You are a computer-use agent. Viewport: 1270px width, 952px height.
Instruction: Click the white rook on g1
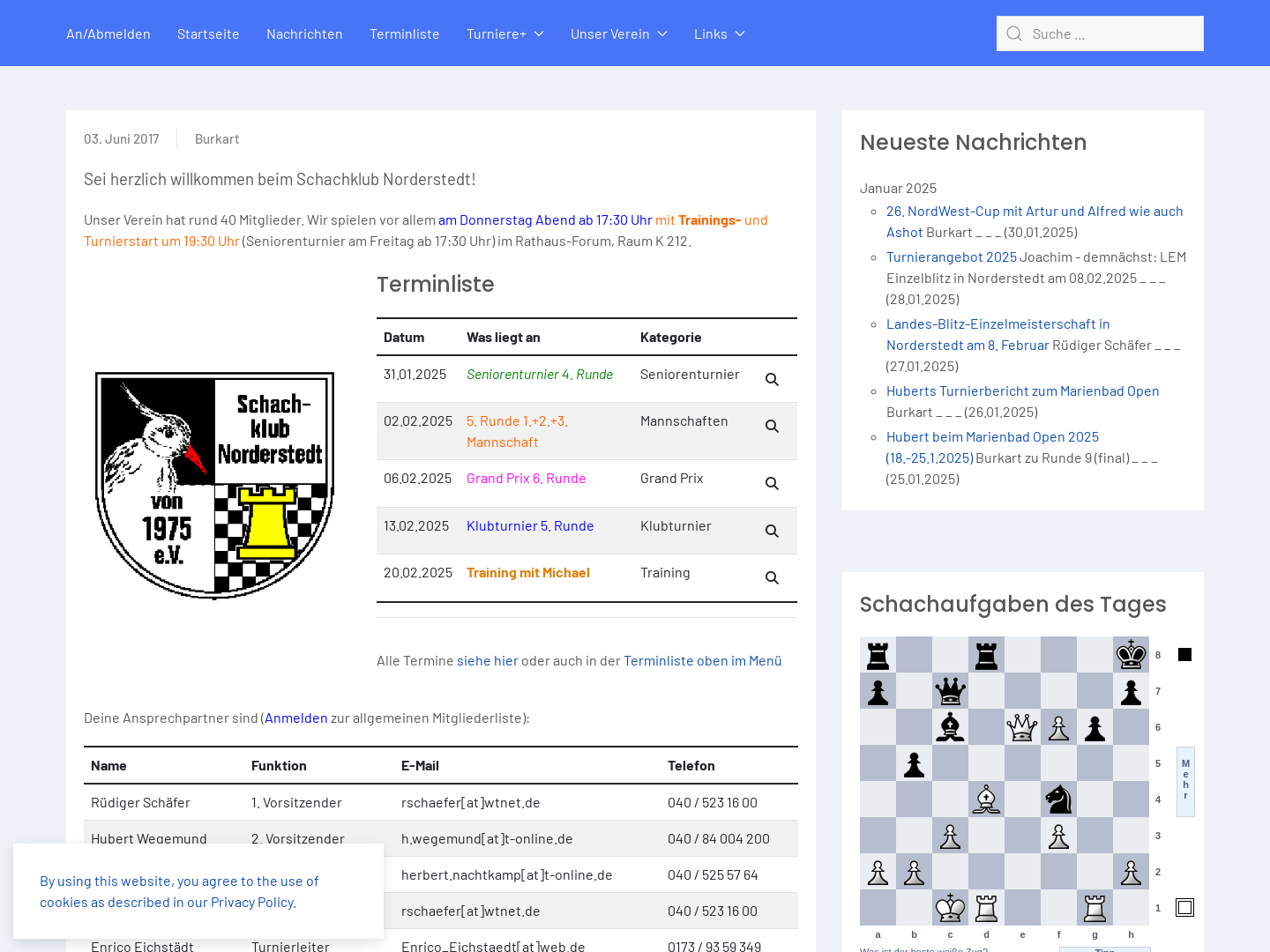[1094, 908]
